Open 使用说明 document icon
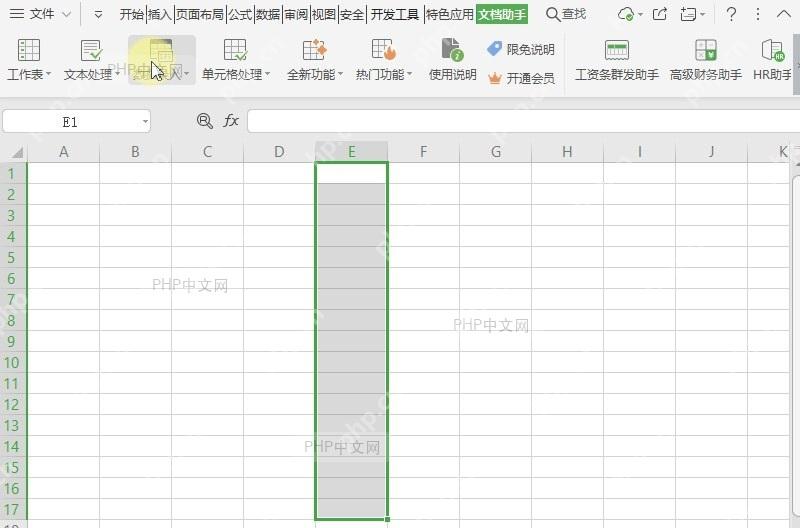Image resolution: width=800 pixels, height=528 pixels. [x=452, y=50]
